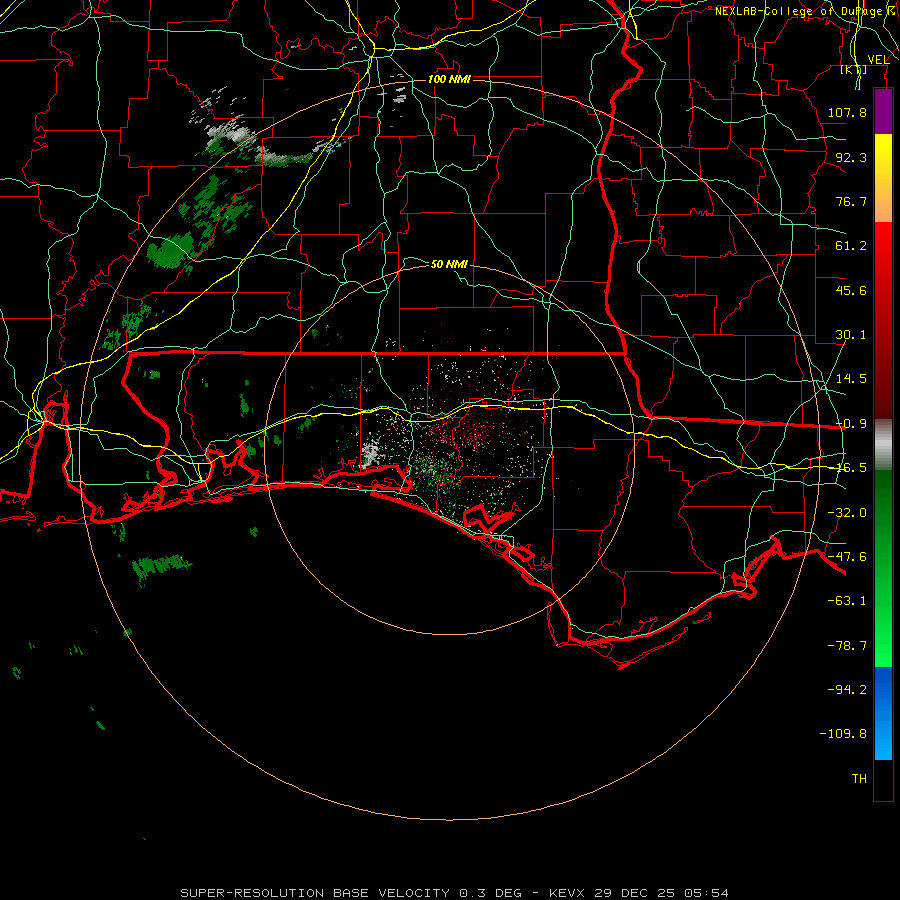
Task: Click the 107.8 value on velocity scale
Action: [x=847, y=112]
